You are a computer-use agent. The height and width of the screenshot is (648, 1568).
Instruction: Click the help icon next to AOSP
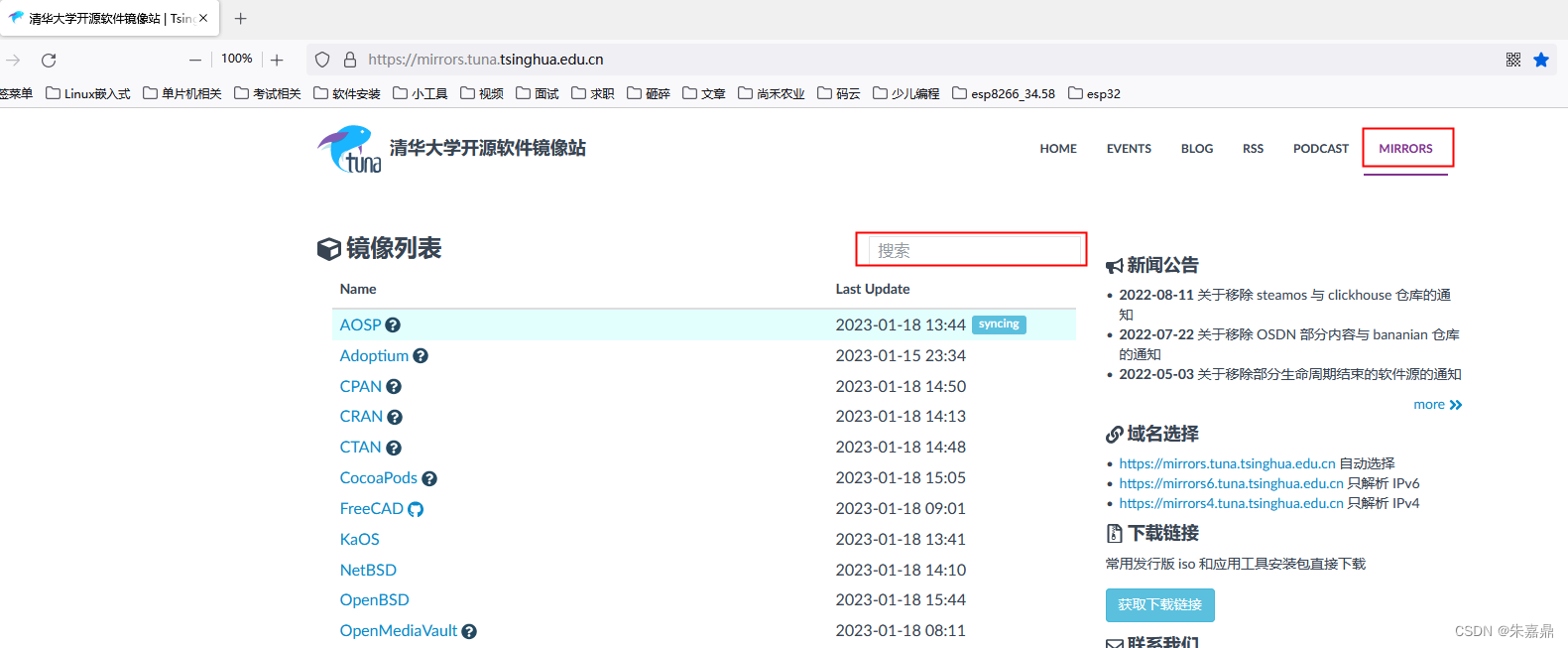(393, 325)
